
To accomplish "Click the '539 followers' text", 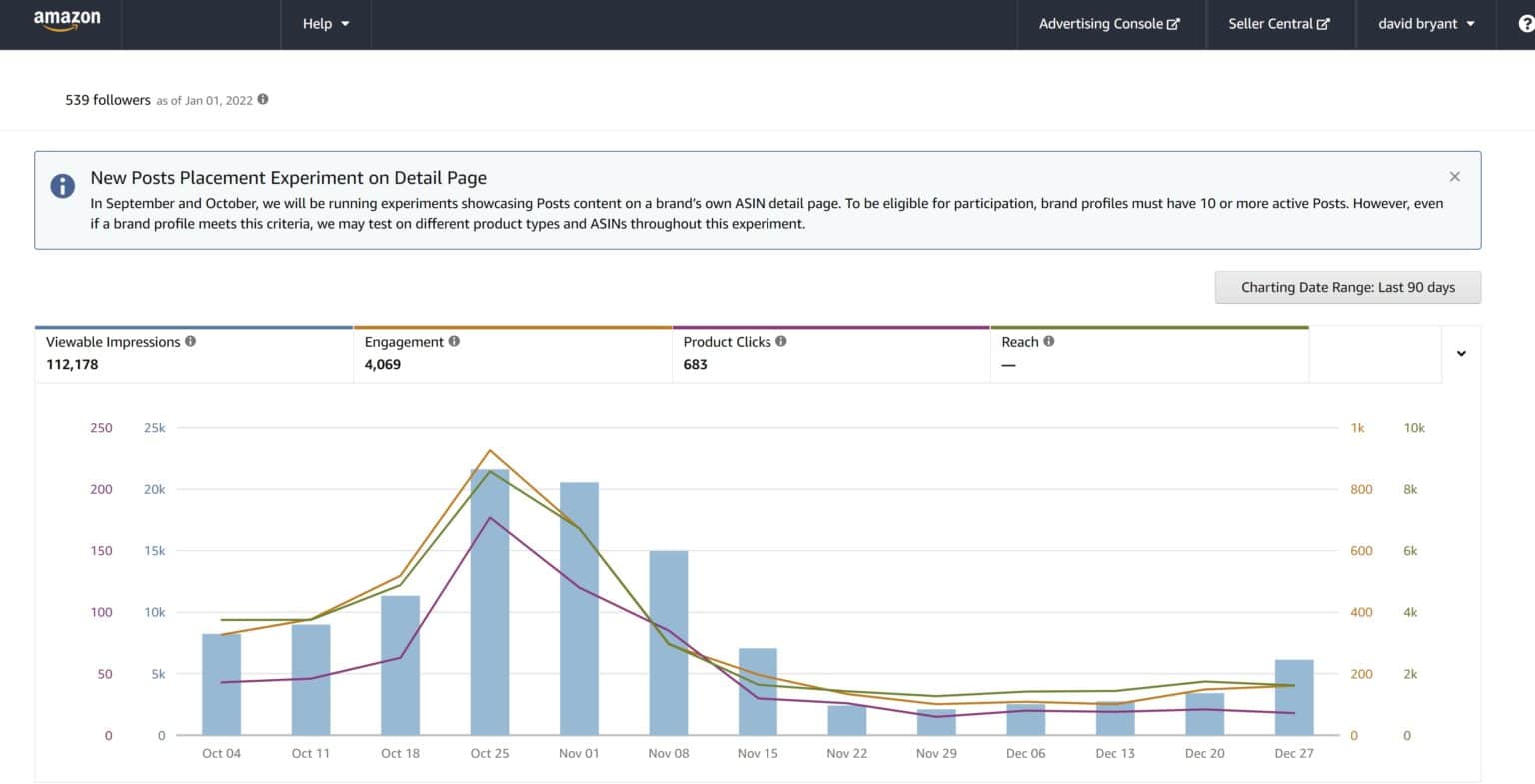I will [108, 100].
